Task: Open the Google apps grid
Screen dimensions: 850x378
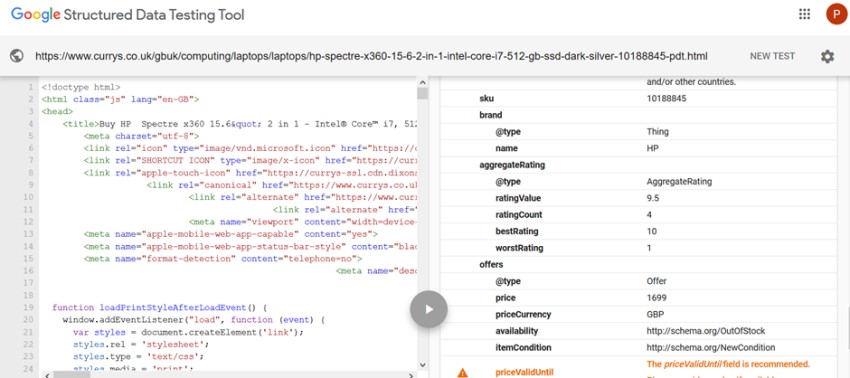Action: (x=804, y=14)
